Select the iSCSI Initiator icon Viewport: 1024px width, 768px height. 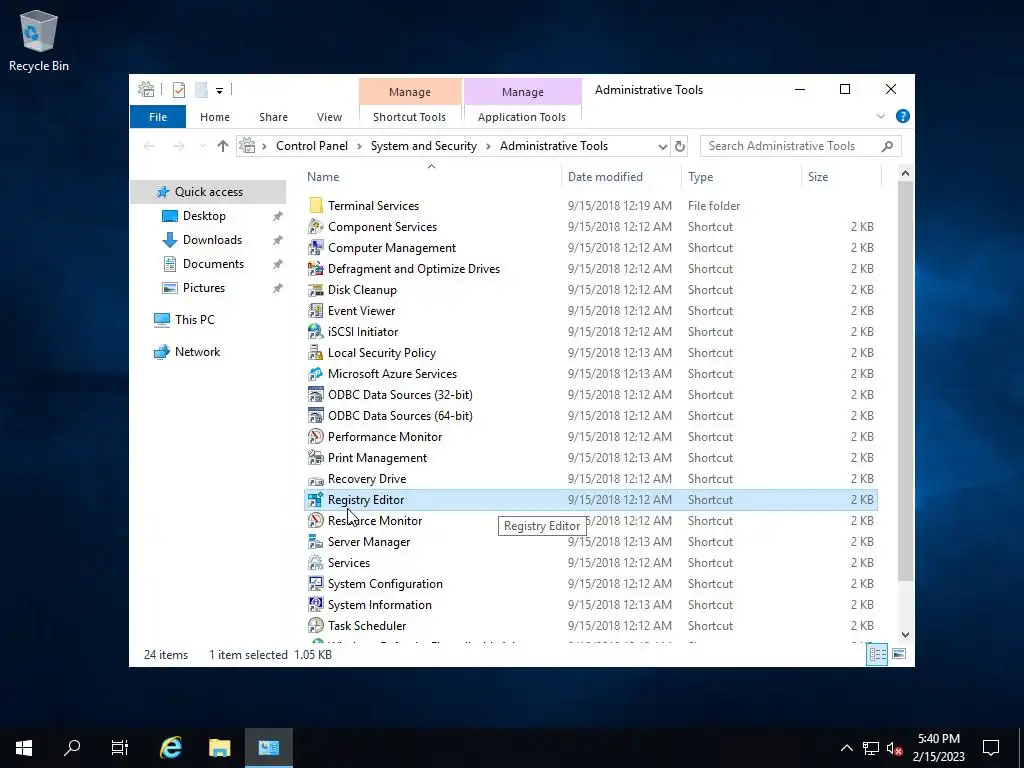[x=315, y=332]
